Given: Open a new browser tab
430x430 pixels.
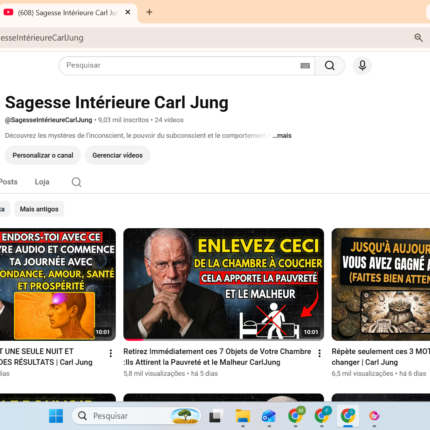Looking at the screenshot, I should pyautogui.click(x=149, y=12).
